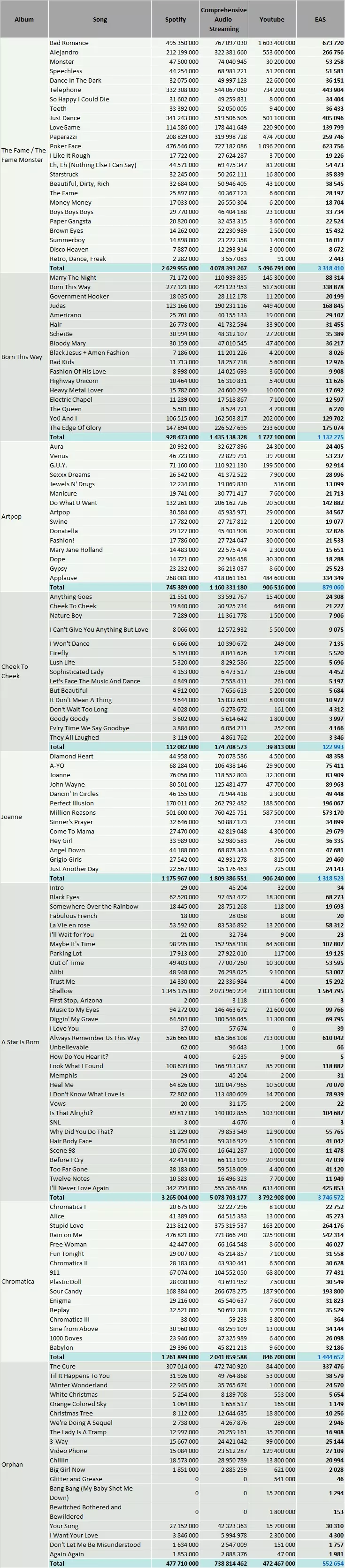Click the Born This Way album cell
The height and width of the screenshot is (1568, 345).
[x=24, y=357]
